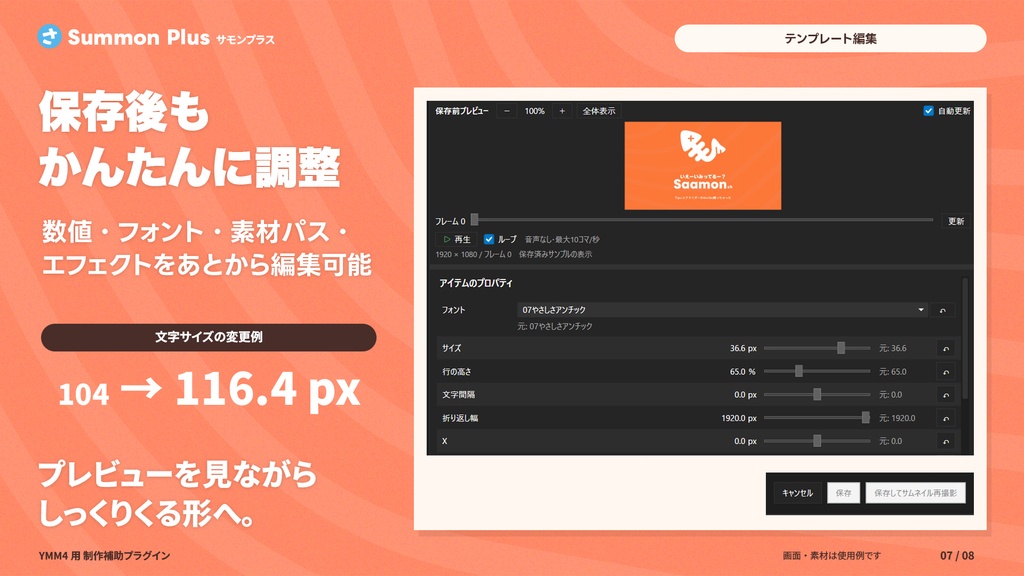The image size is (1024, 576).
Task: Click the キャンセル button
Action: (797, 493)
